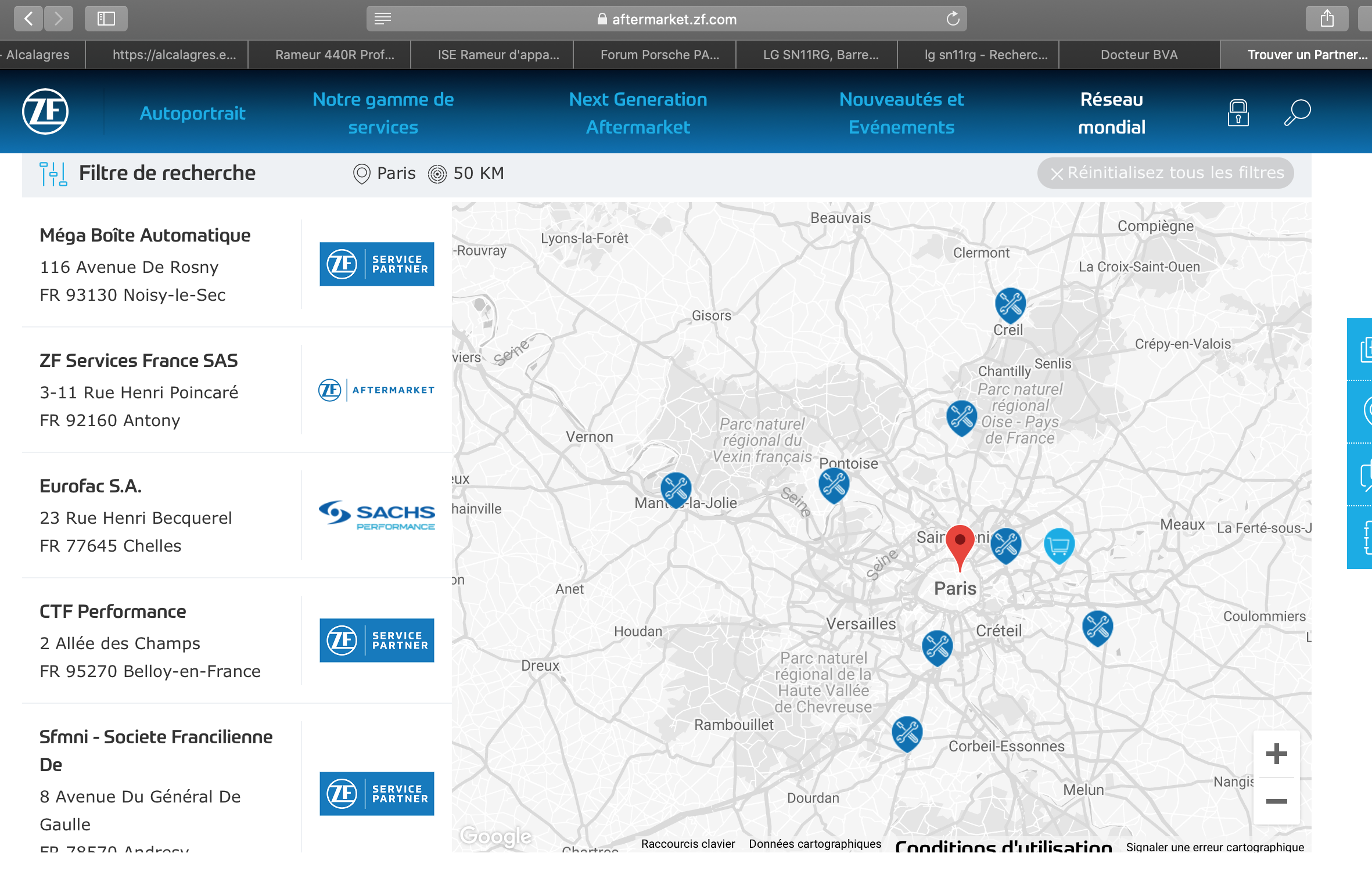Image resolution: width=1372 pixels, height=871 pixels.
Task: Open the Réseau mondial menu
Action: [x=1111, y=113]
